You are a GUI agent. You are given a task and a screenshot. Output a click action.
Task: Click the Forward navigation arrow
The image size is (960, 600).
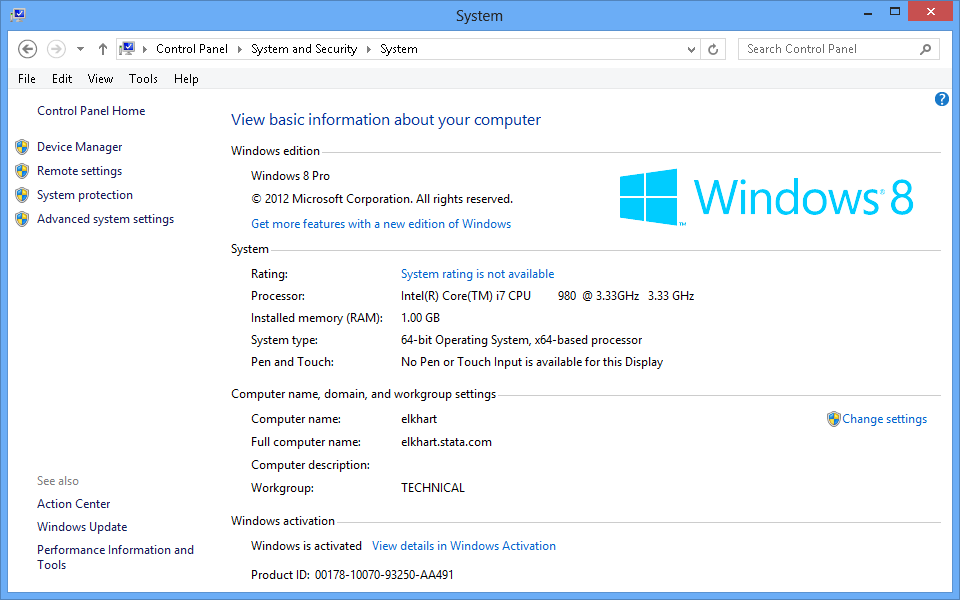56,49
